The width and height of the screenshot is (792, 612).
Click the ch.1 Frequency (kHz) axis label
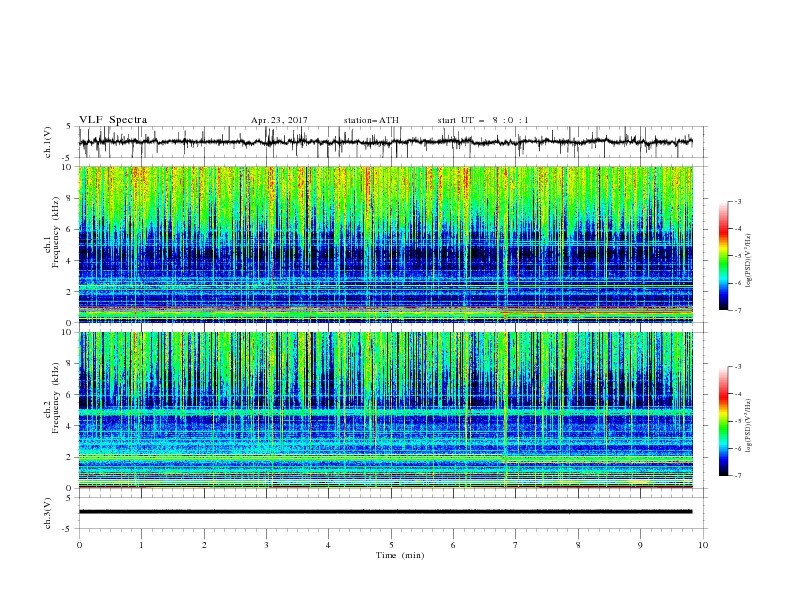pyautogui.click(x=52, y=244)
